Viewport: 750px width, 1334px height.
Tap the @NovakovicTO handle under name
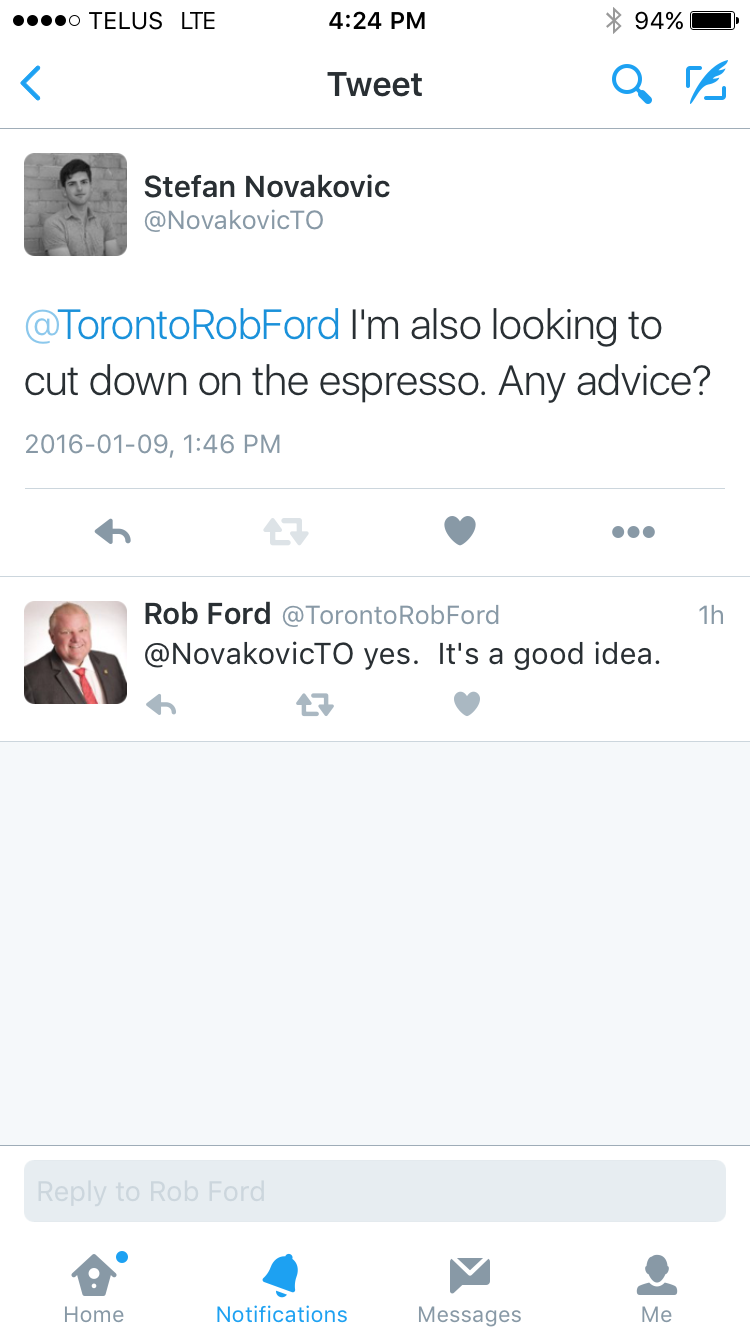(x=233, y=220)
